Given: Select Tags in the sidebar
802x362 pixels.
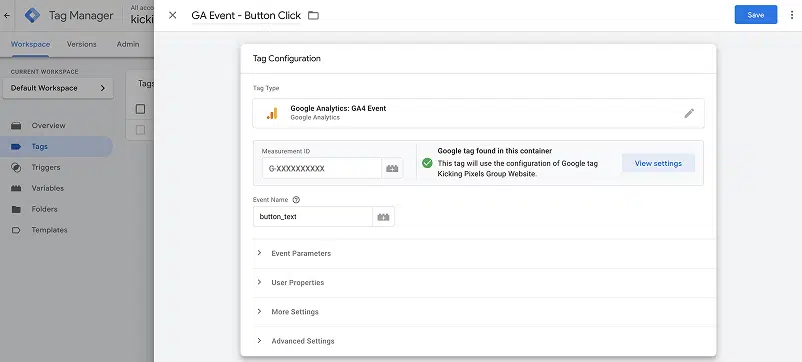Looking at the screenshot, I should pyautogui.click(x=57, y=146).
